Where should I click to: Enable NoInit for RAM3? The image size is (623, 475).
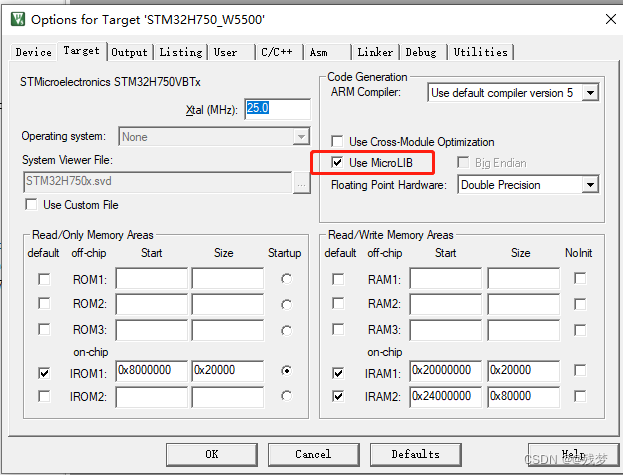point(580,330)
